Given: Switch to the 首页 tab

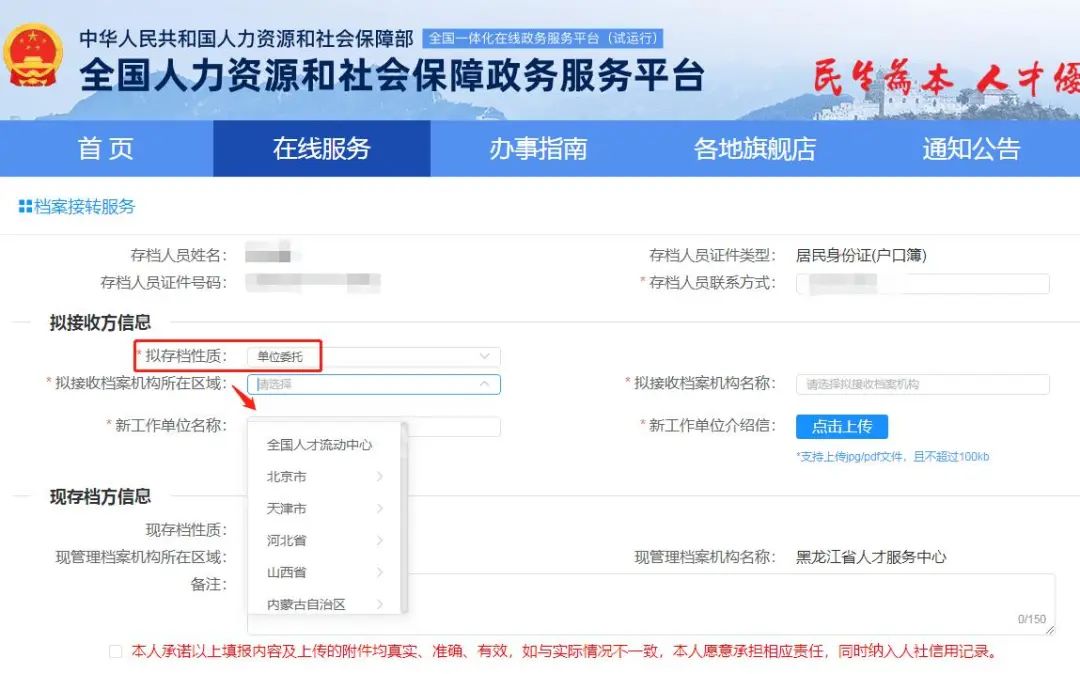Looking at the screenshot, I should pos(105,148).
